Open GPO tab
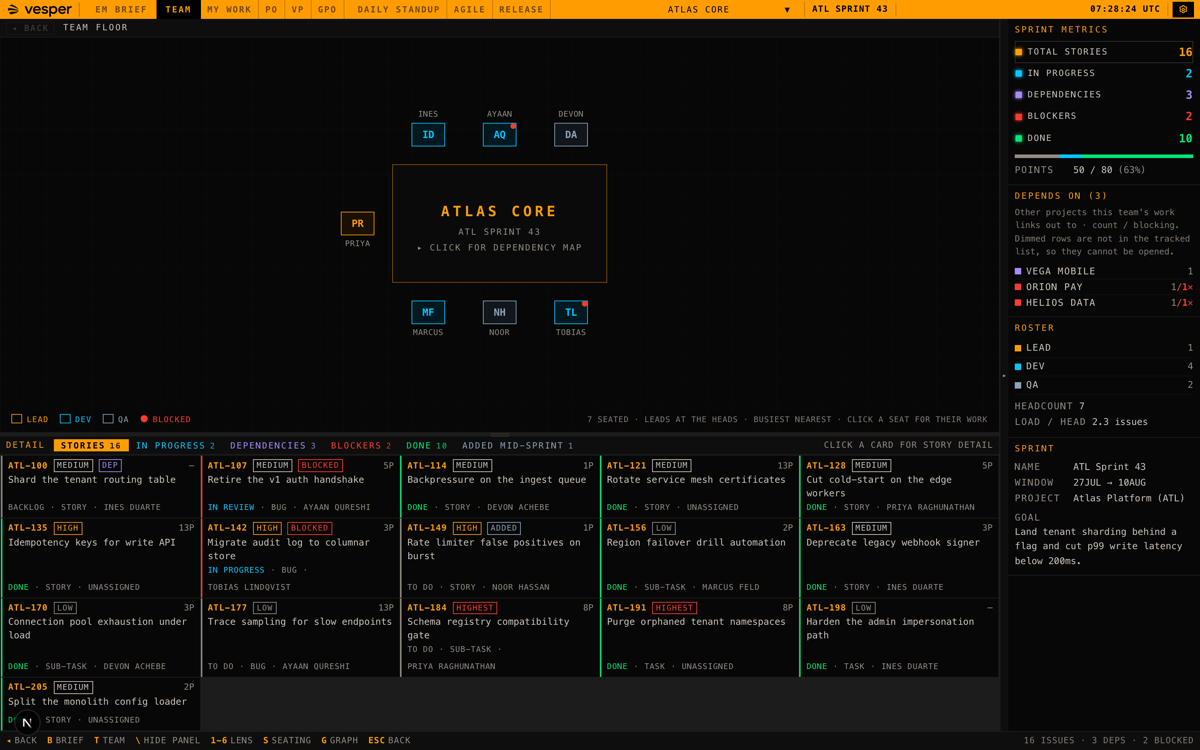 pyautogui.click(x=327, y=9)
